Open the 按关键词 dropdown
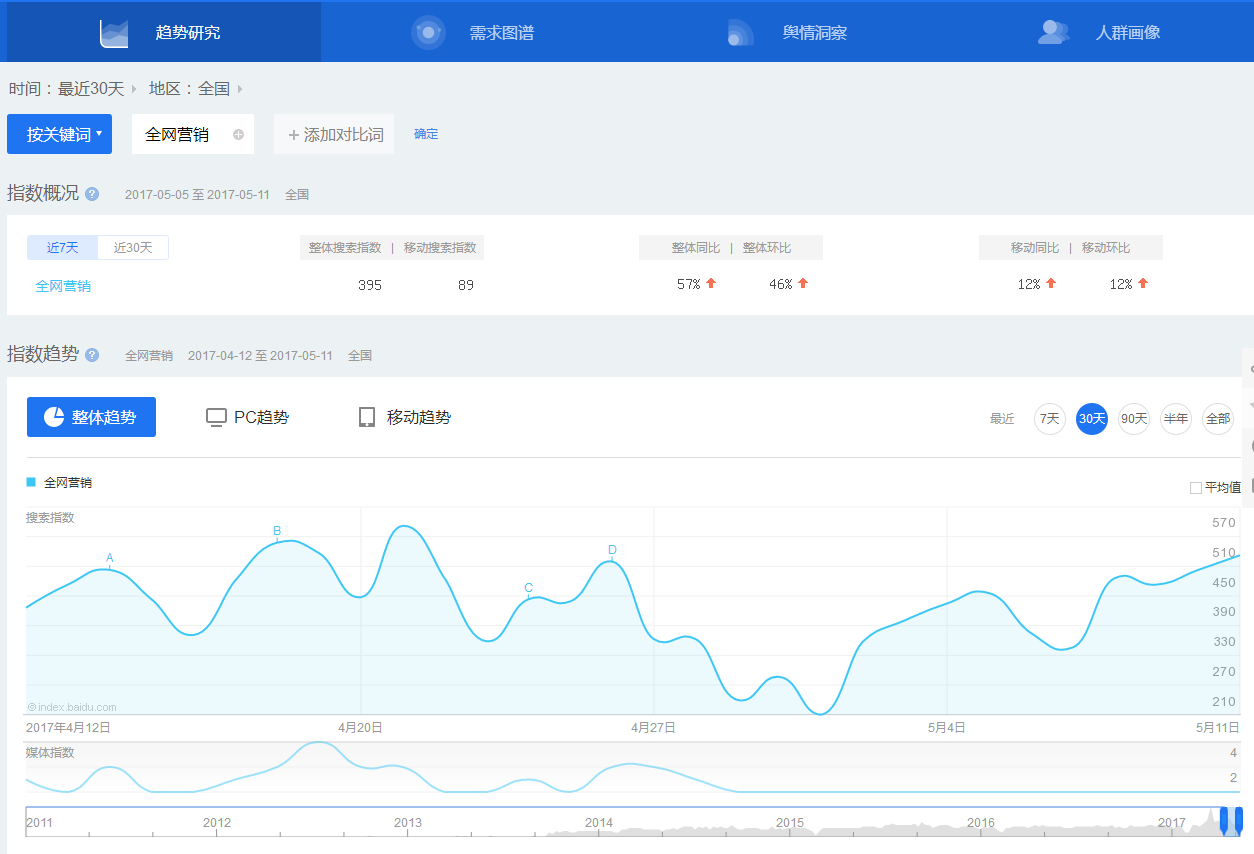Viewport: 1254px width, 854px height. (x=59, y=134)
